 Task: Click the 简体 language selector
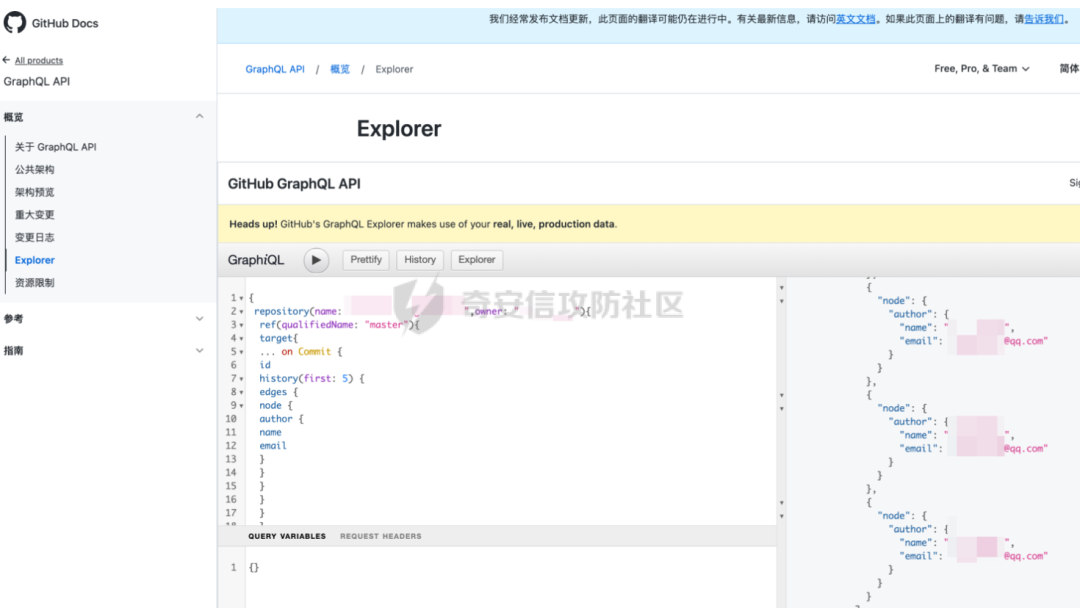(x=1069, y=68)
